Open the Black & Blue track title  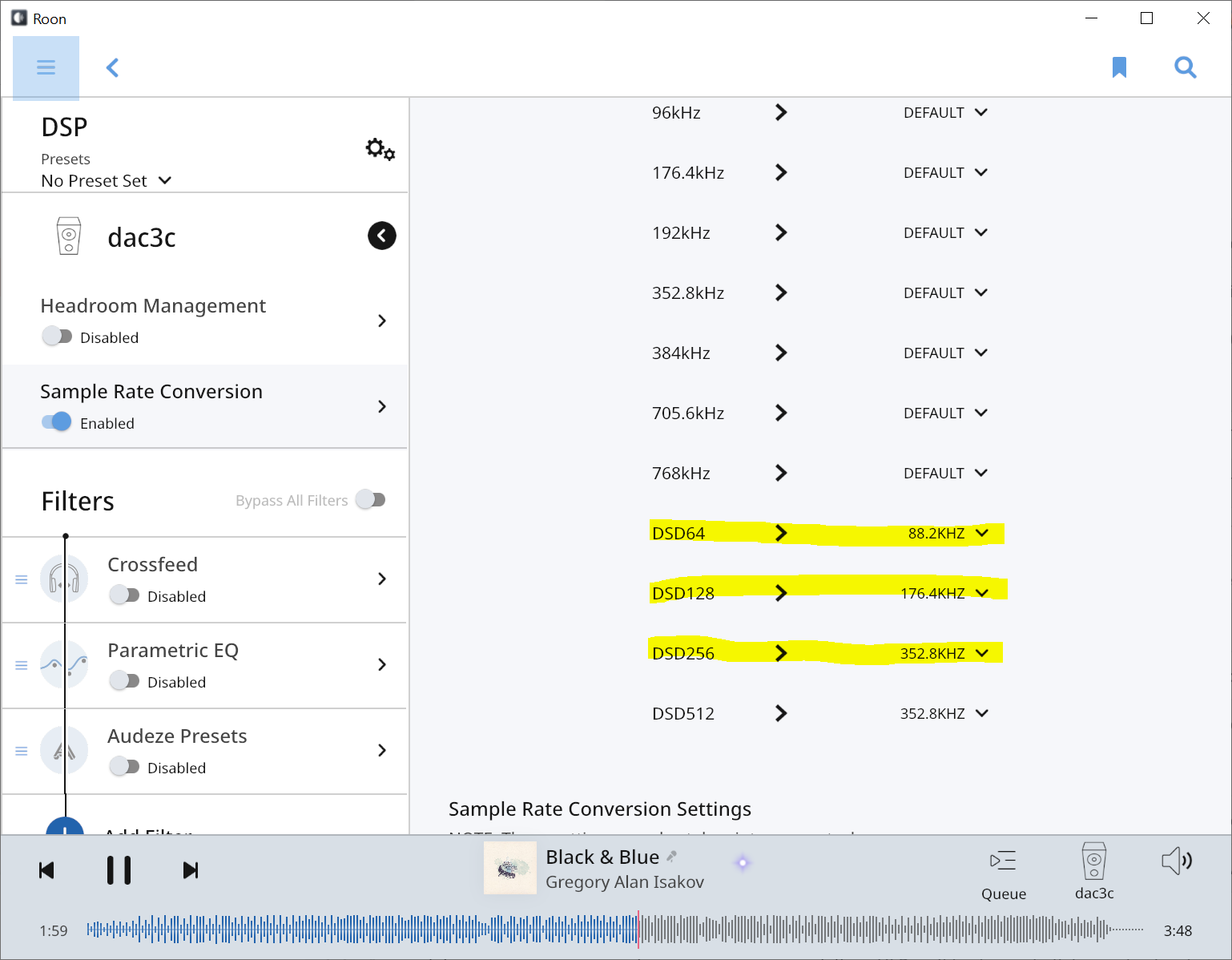click(602, 857)
